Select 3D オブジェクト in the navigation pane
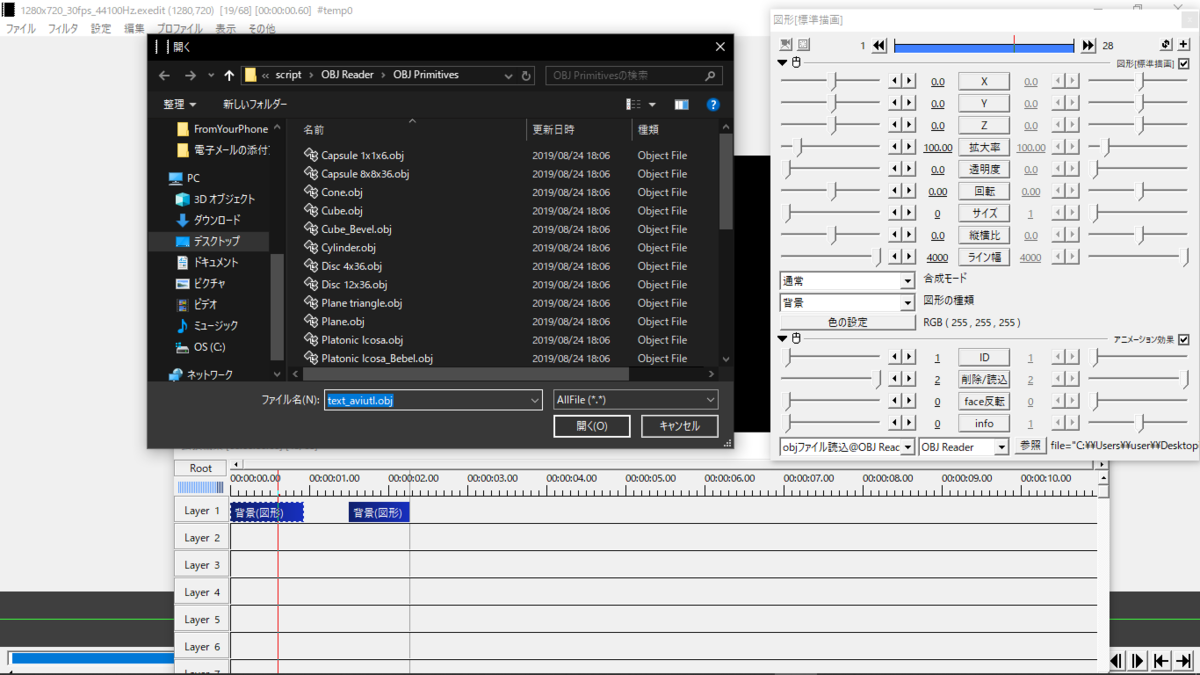The image size is (1200, 675). tap(215, 199)
